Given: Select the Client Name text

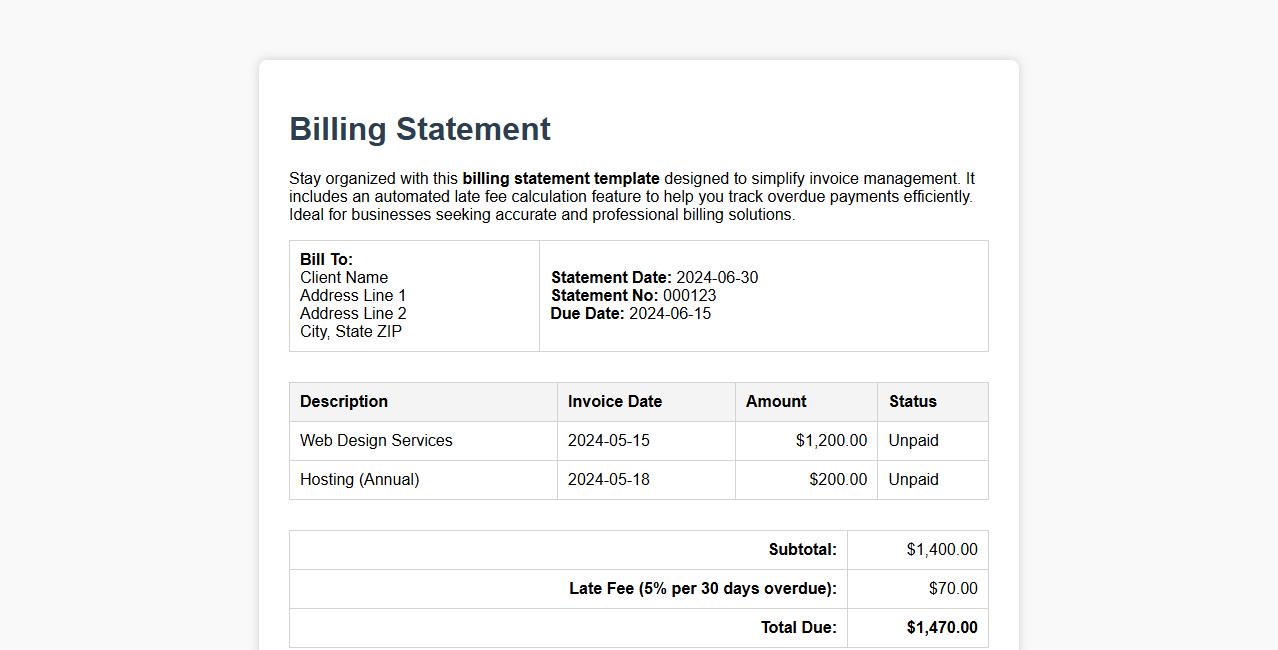Looking at the screenshot, I should [343, 277].
